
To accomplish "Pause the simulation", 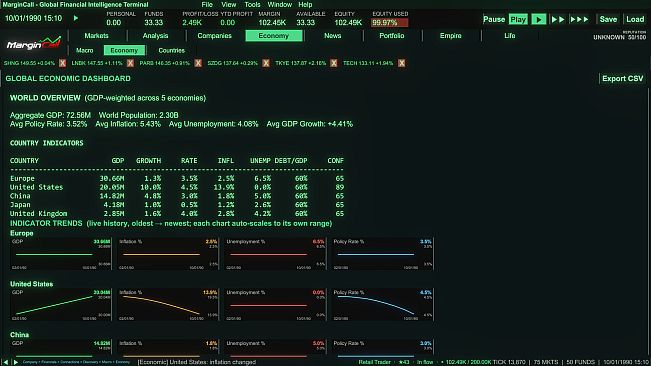I will [x=494, y=19].
